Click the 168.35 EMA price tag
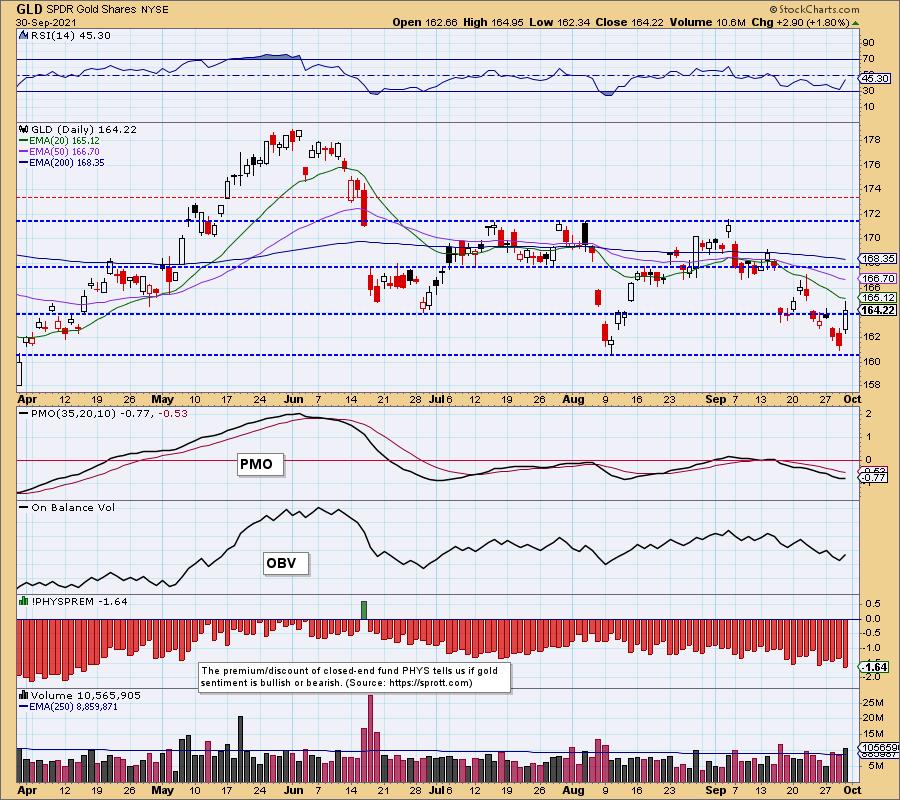The image size is (900, 800). [x=878, y=259]
